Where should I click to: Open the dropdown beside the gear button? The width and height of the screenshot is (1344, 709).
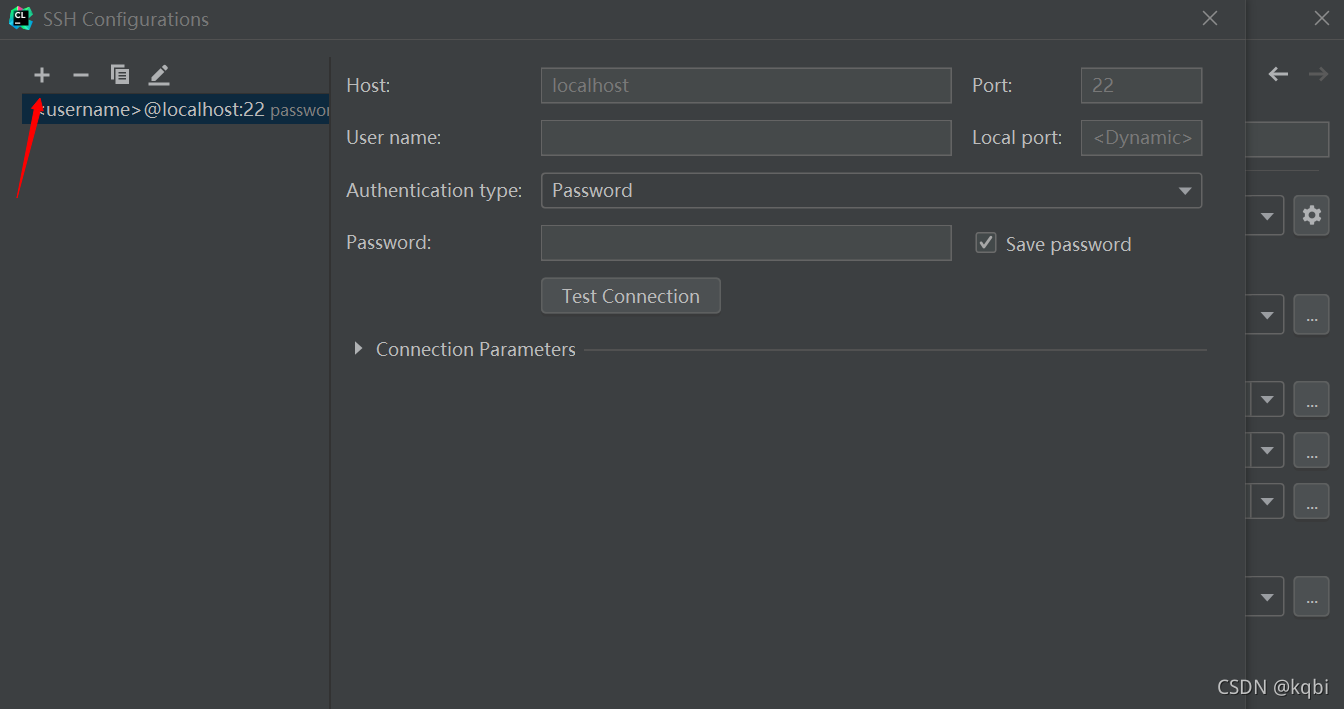tap(1267, 215)
